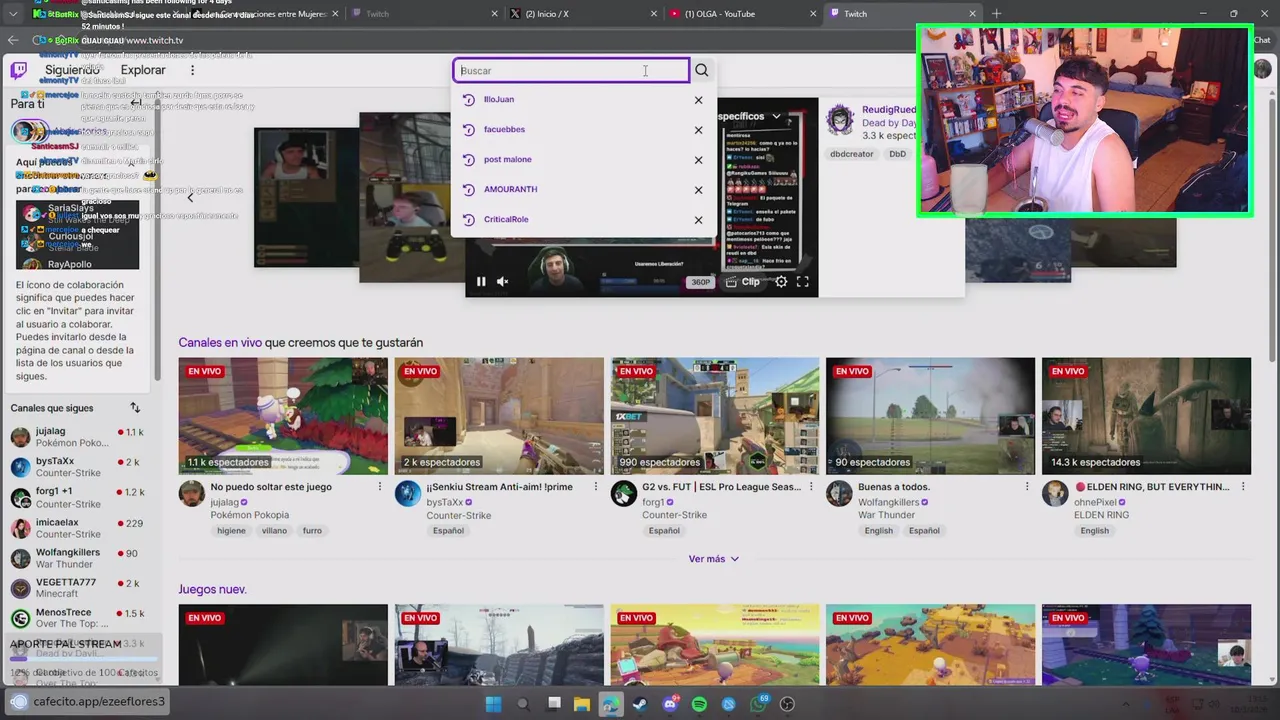Select IlloJuan from recent searches
1280x720 pixels.
click(499, 99)
